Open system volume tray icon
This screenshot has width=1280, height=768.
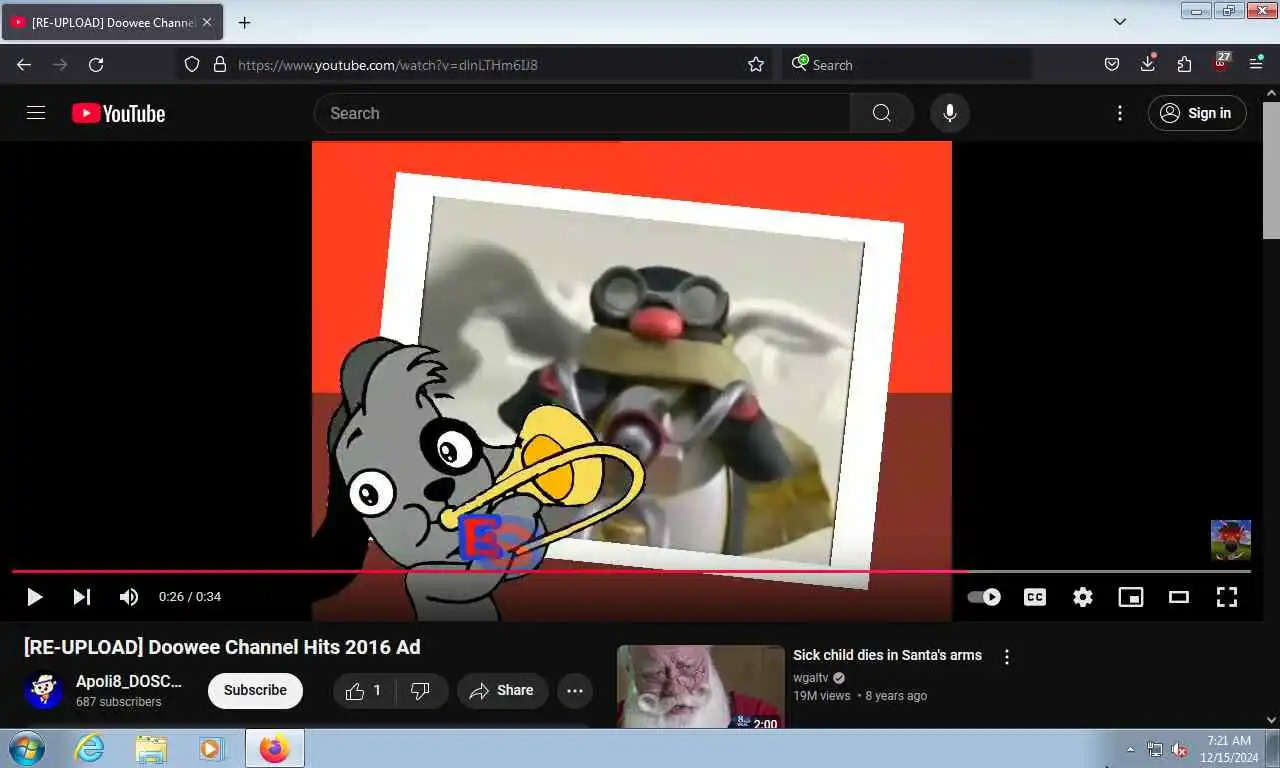point(1180,749)
